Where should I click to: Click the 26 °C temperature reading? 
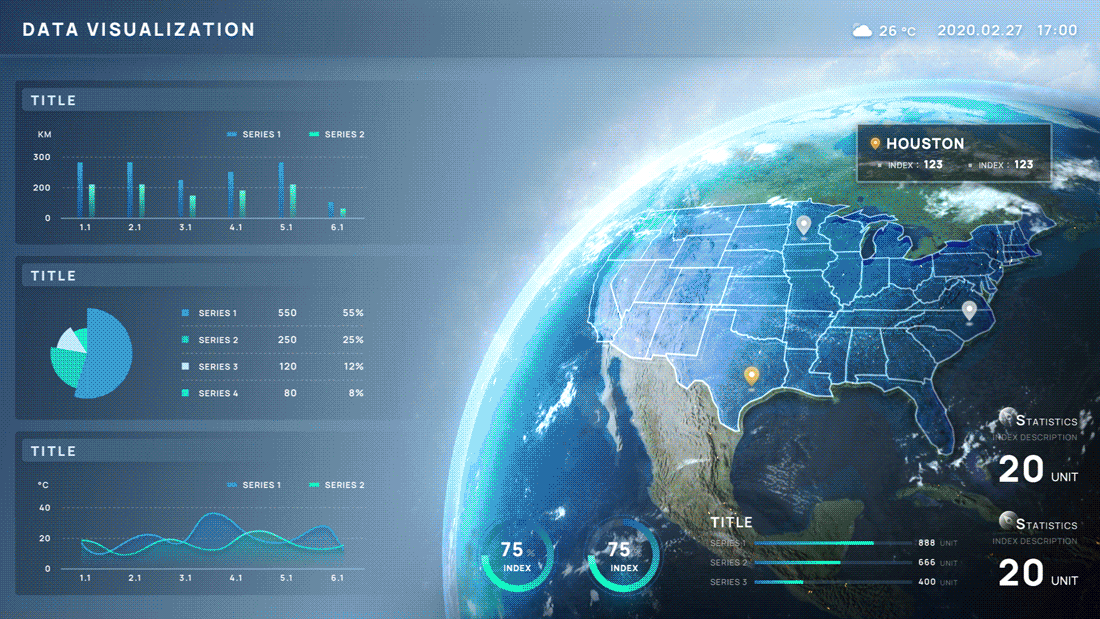tap(897, 31)
